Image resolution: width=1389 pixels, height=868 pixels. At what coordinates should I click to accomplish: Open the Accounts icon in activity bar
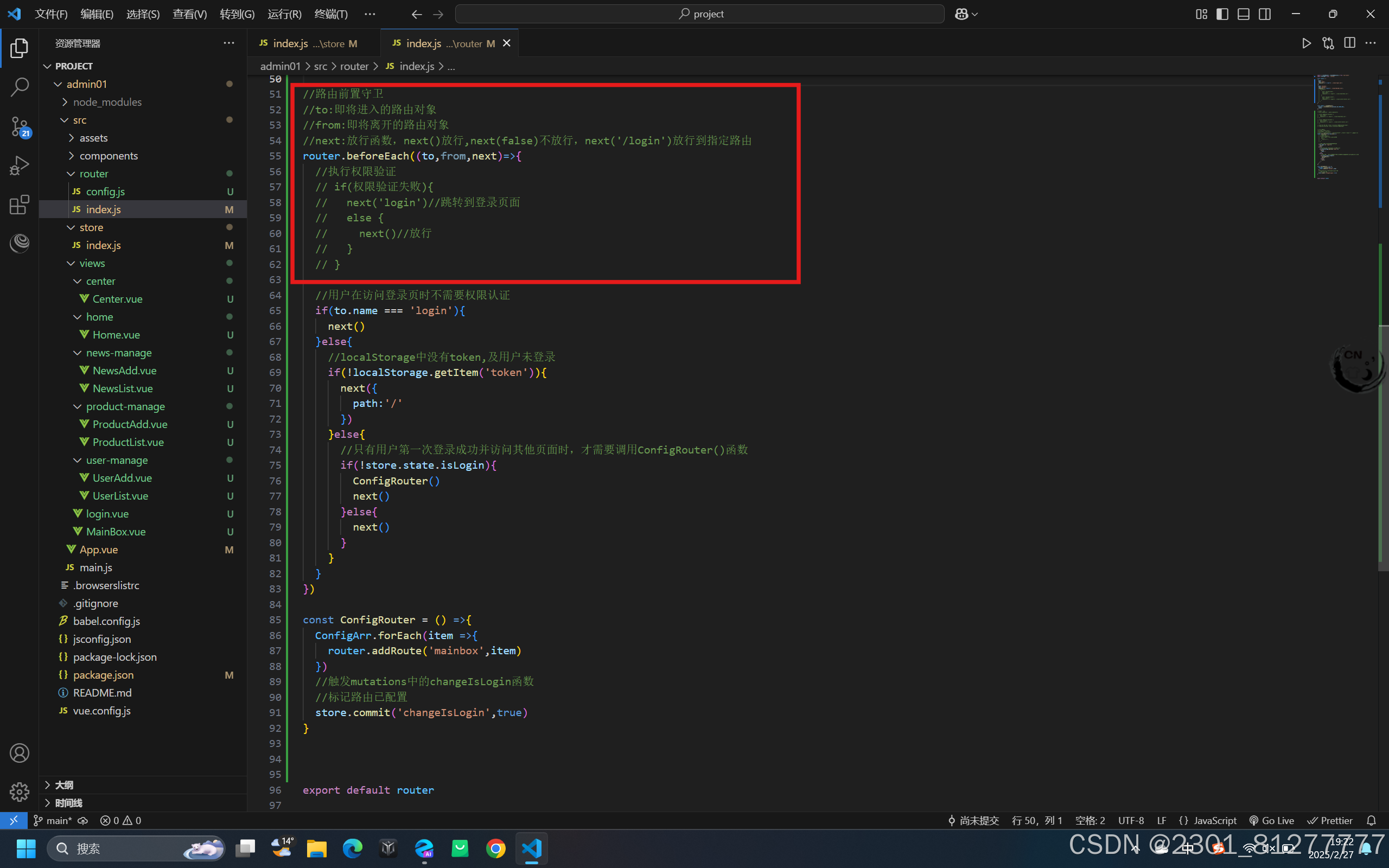pyautogui.click(x=20, y=752)
